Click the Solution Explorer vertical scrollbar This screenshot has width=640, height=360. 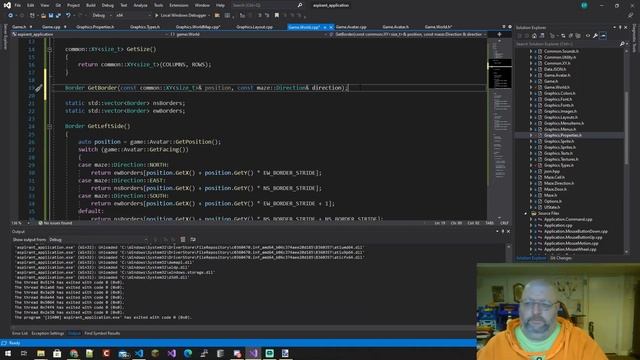click(x=627, y=151)
